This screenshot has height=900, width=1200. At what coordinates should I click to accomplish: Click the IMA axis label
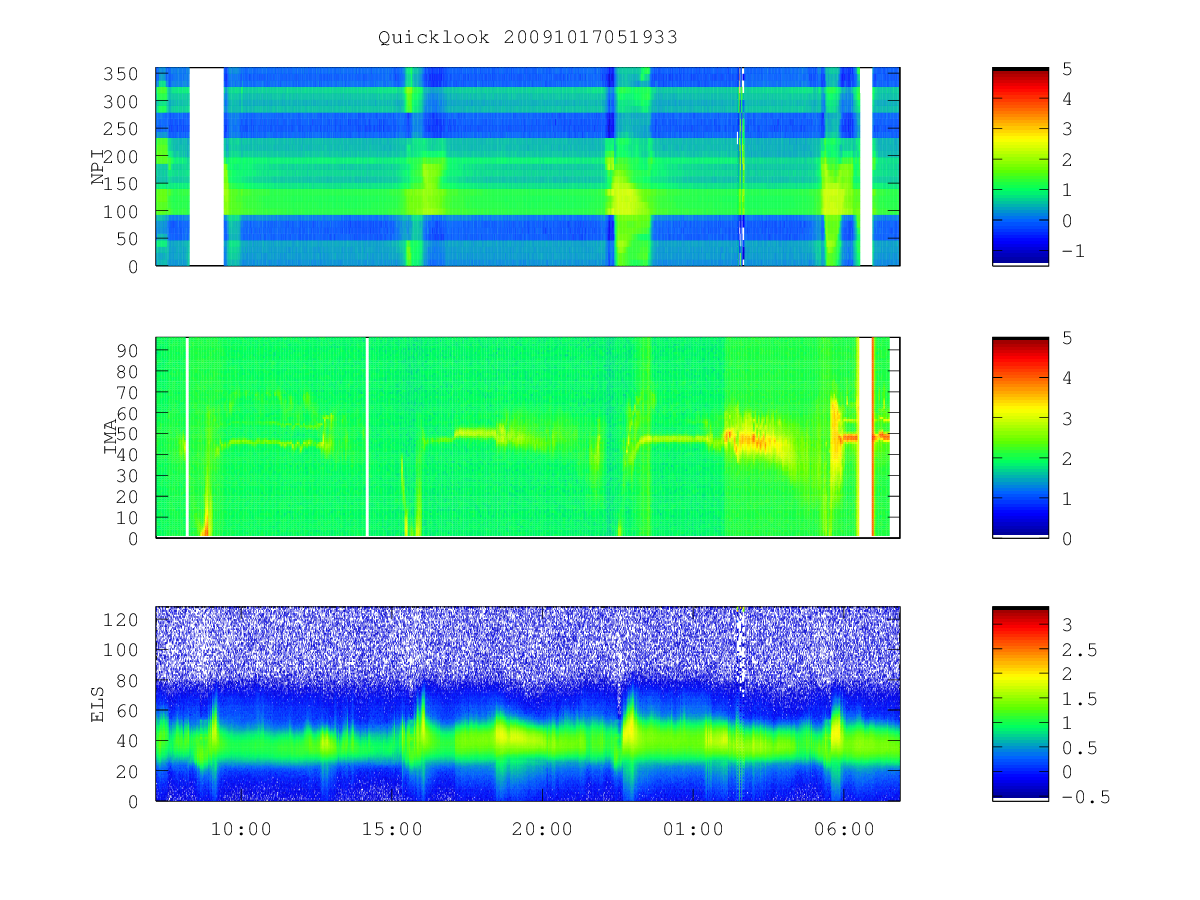click(x=113, y=437)
